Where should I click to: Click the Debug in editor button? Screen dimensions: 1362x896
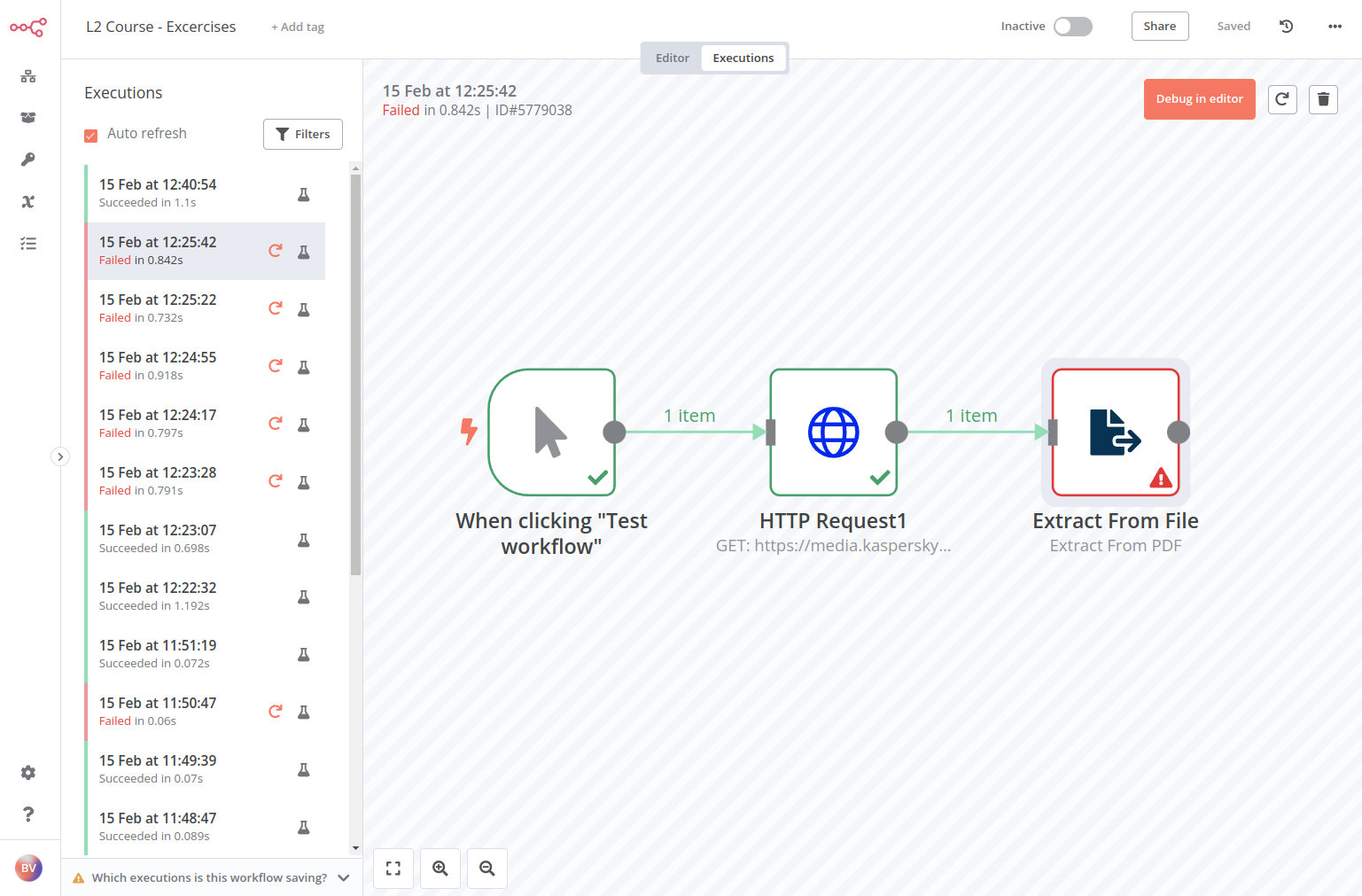[1199, 99]
